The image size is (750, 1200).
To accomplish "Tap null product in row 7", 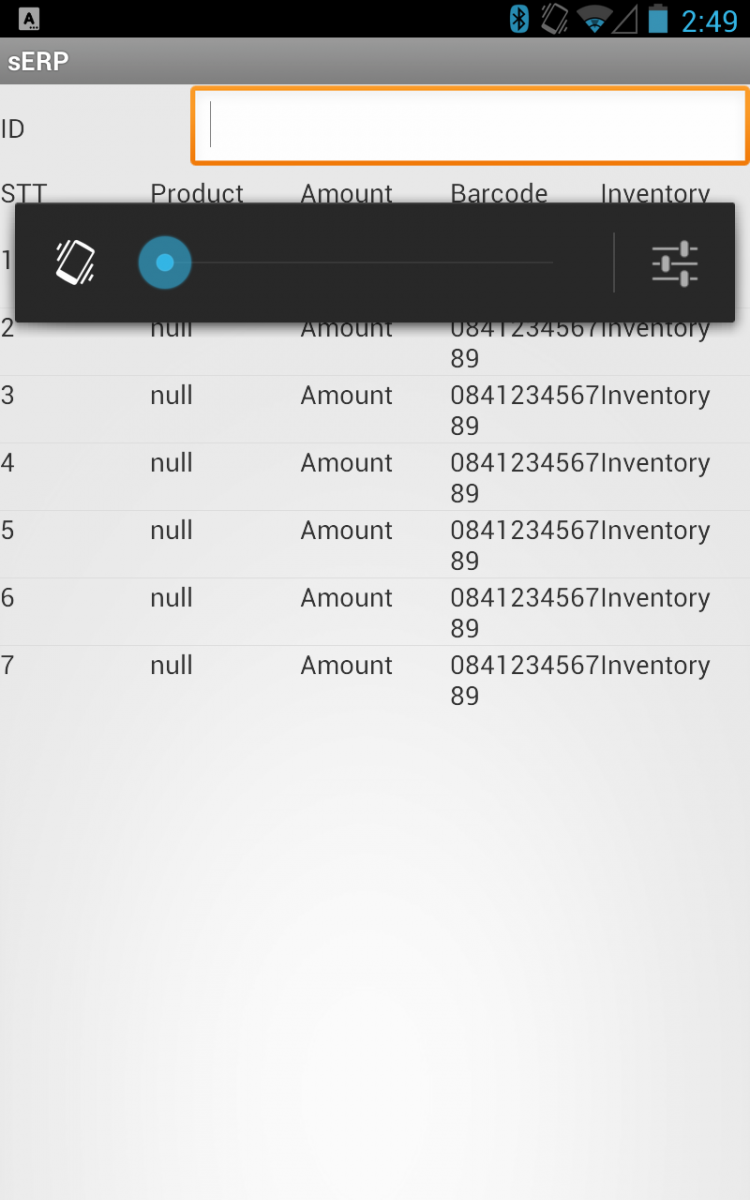I will point(171,665).
